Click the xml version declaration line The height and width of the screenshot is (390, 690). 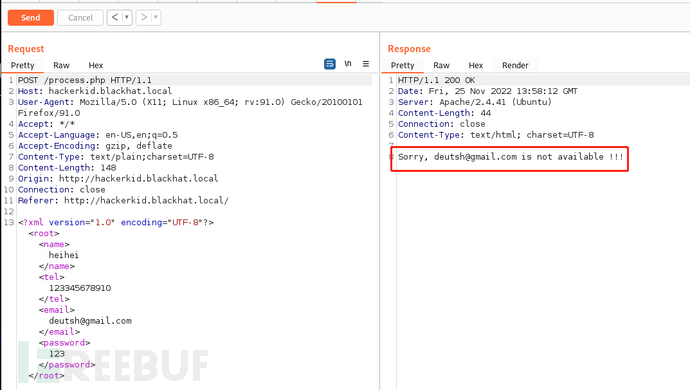coord(116,222)
